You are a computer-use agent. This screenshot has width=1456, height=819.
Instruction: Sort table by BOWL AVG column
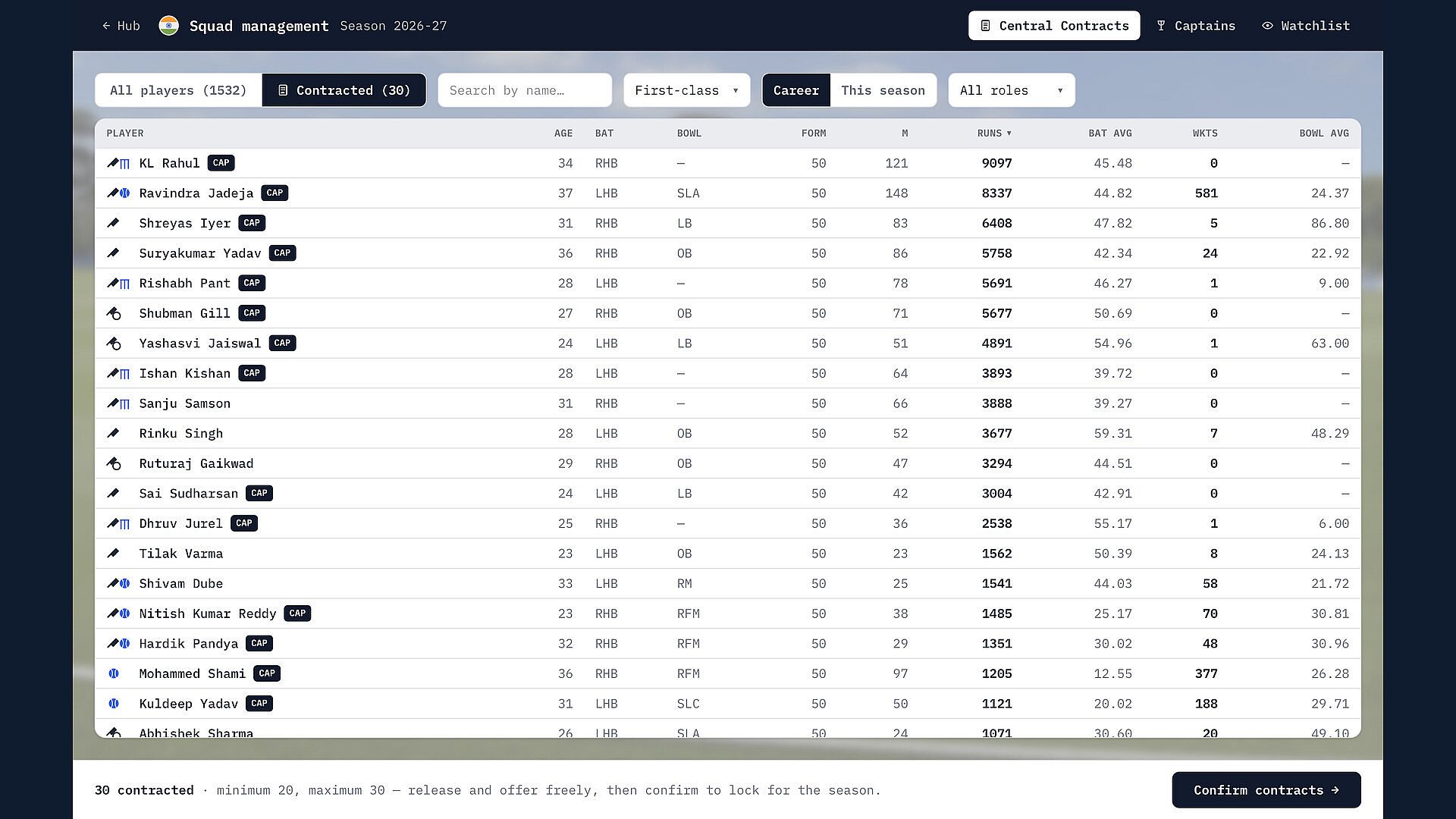coord(1324,133)
